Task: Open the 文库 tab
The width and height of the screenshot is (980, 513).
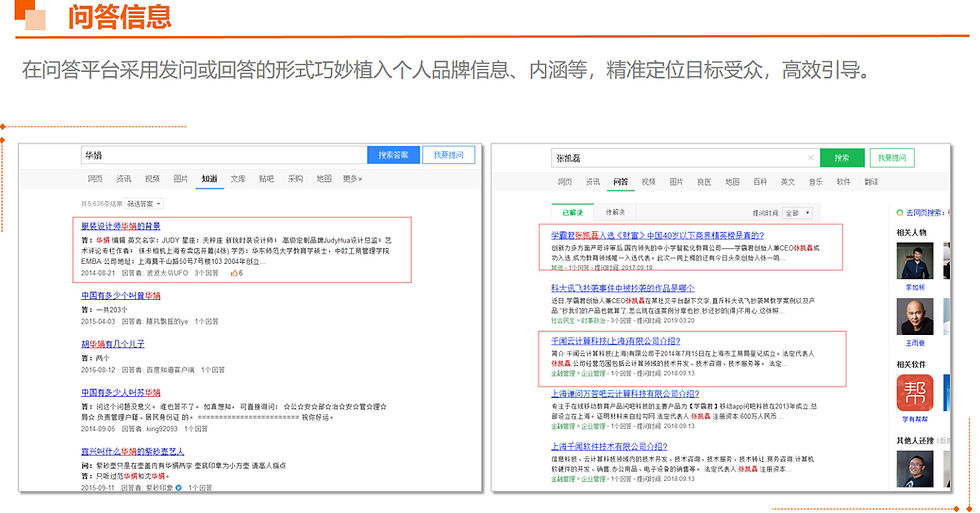Action: click(238, 179)
